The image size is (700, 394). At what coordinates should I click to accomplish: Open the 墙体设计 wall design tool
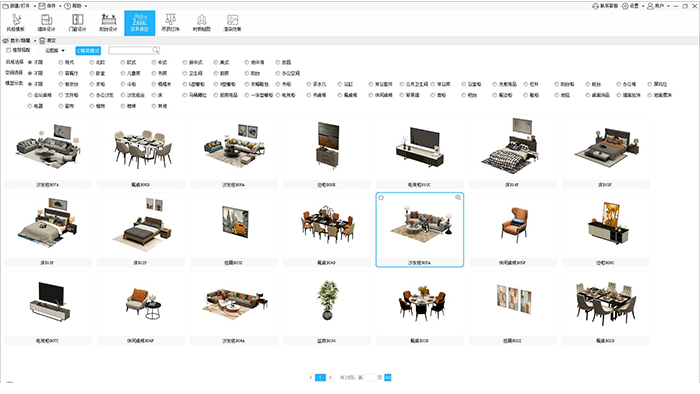(46, 22)
